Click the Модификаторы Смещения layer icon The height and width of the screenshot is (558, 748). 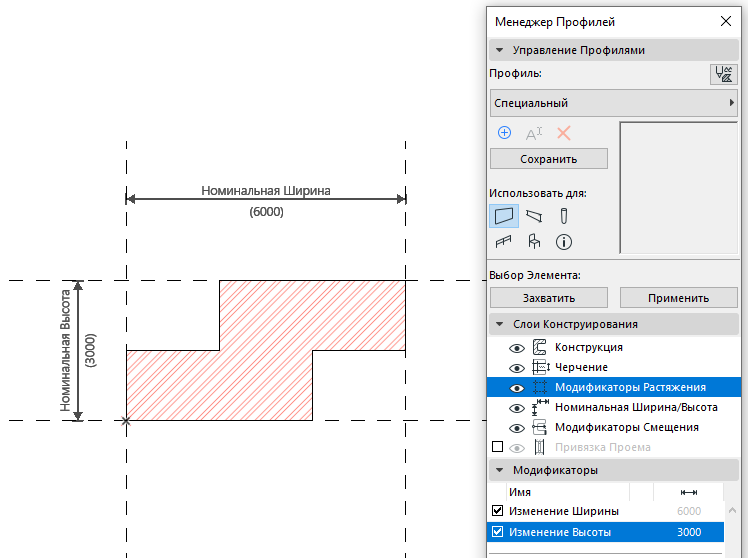(x=540, y=427)
